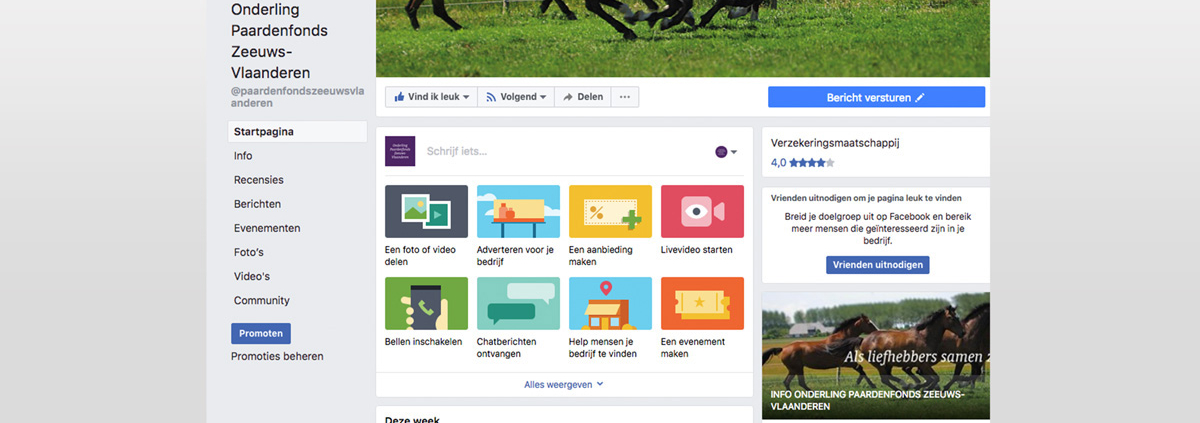Open the Een aanbieding maken tile
The height and width of the screenshot is (423, 1200).
(610, 211)
